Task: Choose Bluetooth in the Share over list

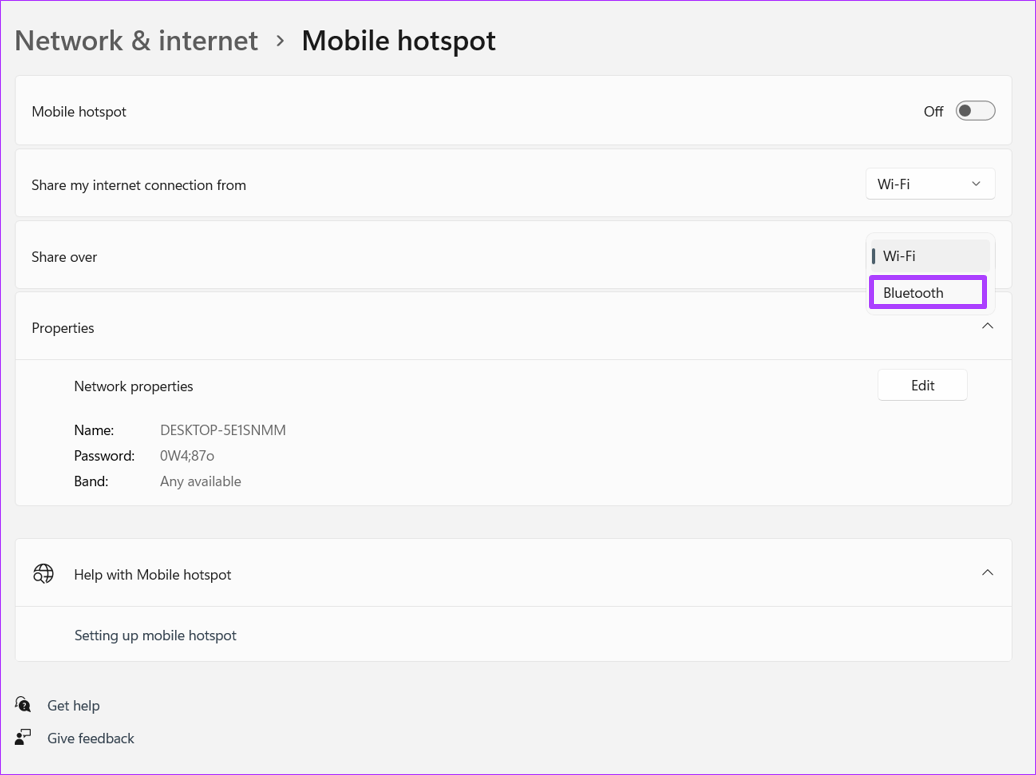Action: (928, 293)
